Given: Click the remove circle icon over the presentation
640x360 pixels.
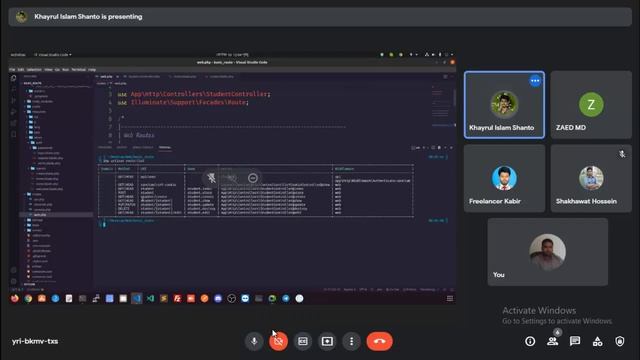Looking at the screenshot, I should tap(253, 178).
